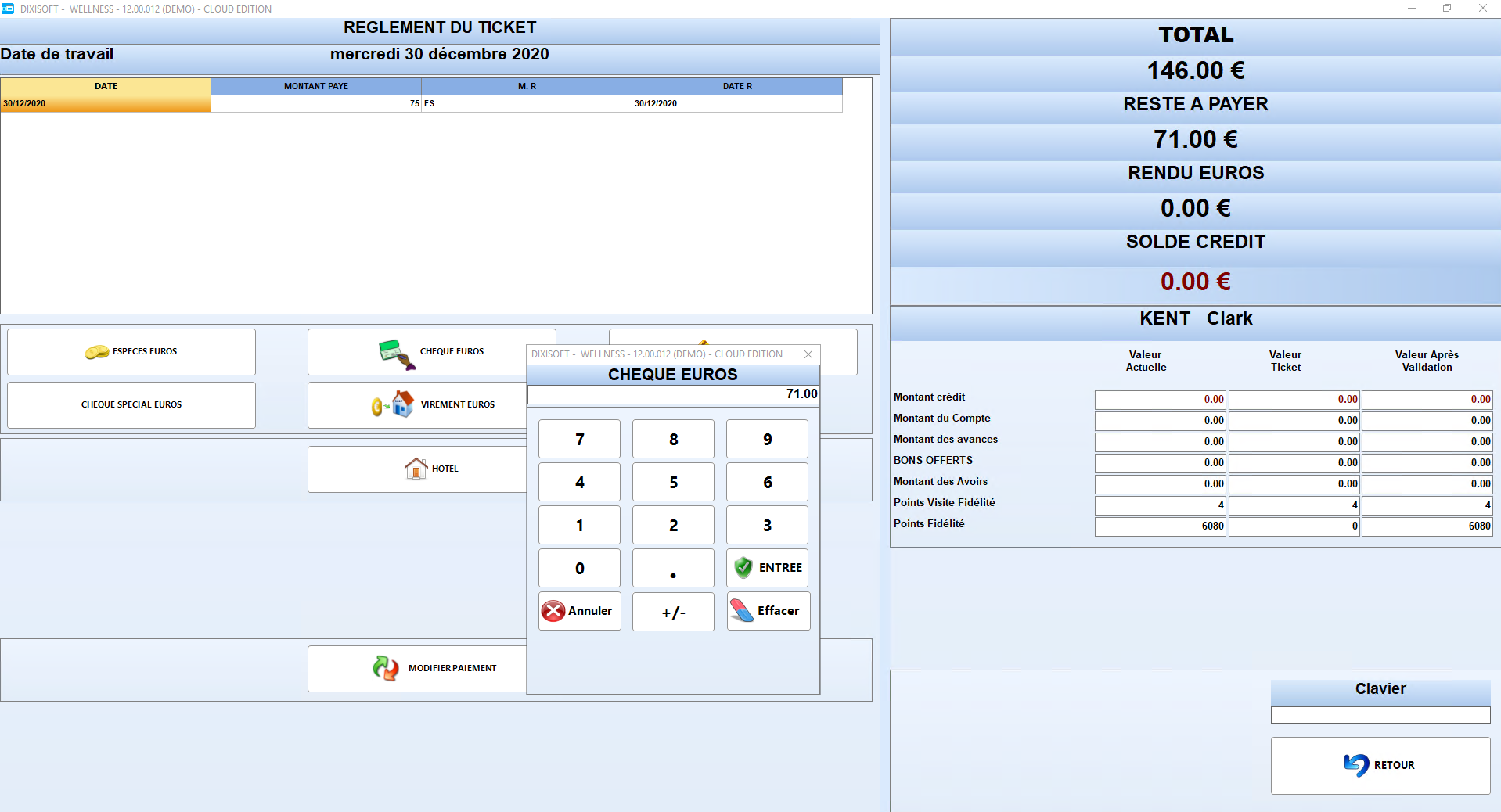Click the CHEQUE EUROS checkbook icon
The height and width of the screenshot is (812, 1501).
click(x=397, y=354)
